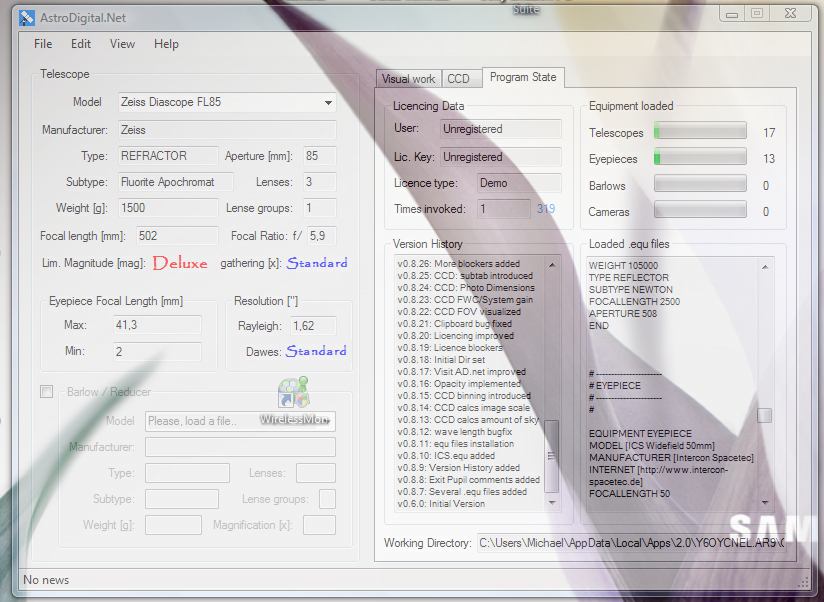Click the Version History scrollbar thumb
The height and width of the screenshot is (602, 824).
click(551, 456)
